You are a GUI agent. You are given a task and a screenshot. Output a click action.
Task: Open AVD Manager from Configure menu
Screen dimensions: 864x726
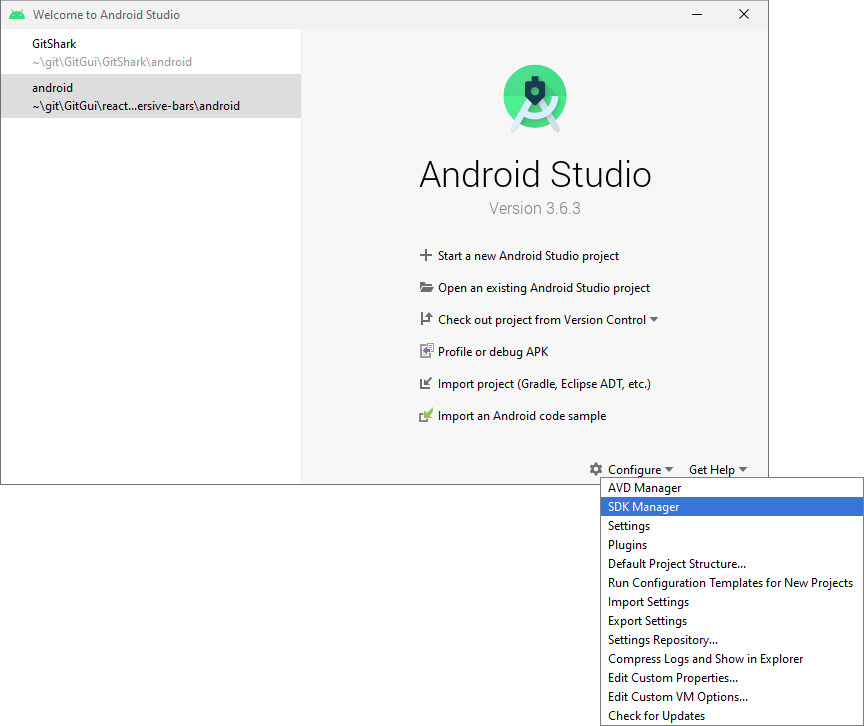pyautogui.click(x=732, y=487)
